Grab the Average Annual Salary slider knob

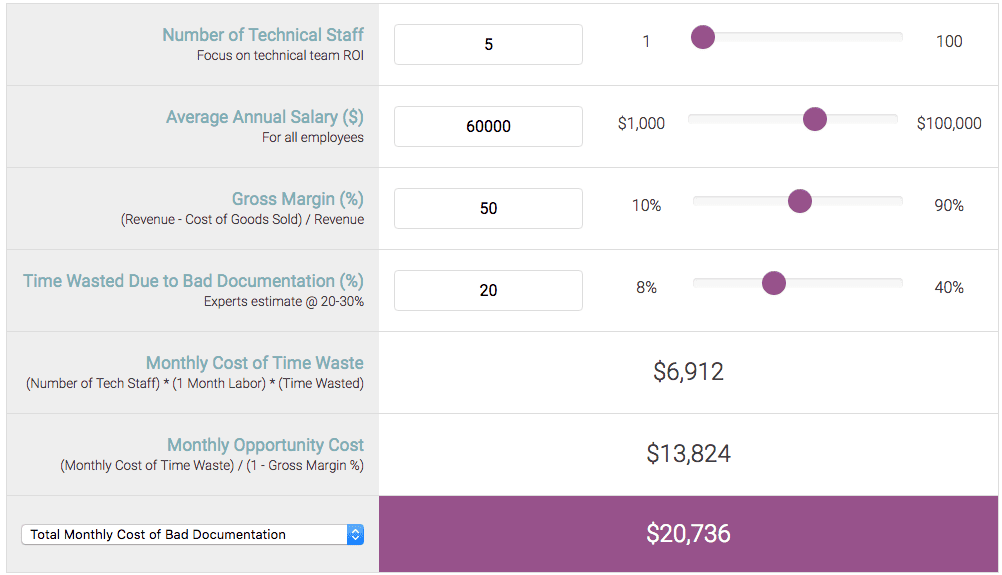click(815, 120)
